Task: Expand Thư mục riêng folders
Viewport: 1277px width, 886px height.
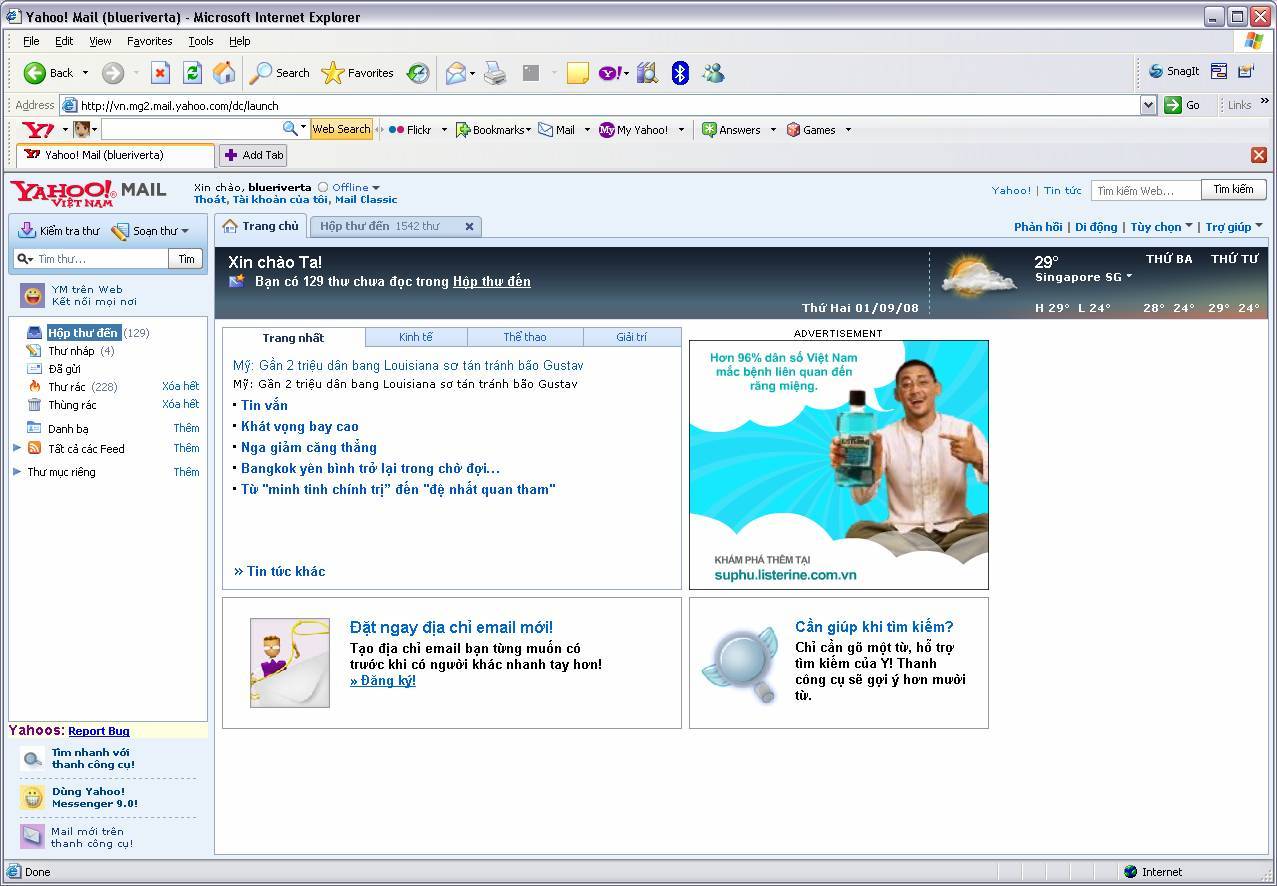Action: pos(17,471)
